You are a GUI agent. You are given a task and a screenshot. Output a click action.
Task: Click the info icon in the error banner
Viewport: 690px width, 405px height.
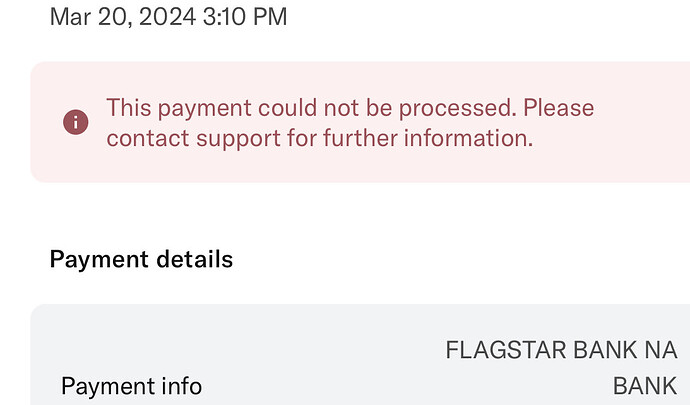[76, 122]
